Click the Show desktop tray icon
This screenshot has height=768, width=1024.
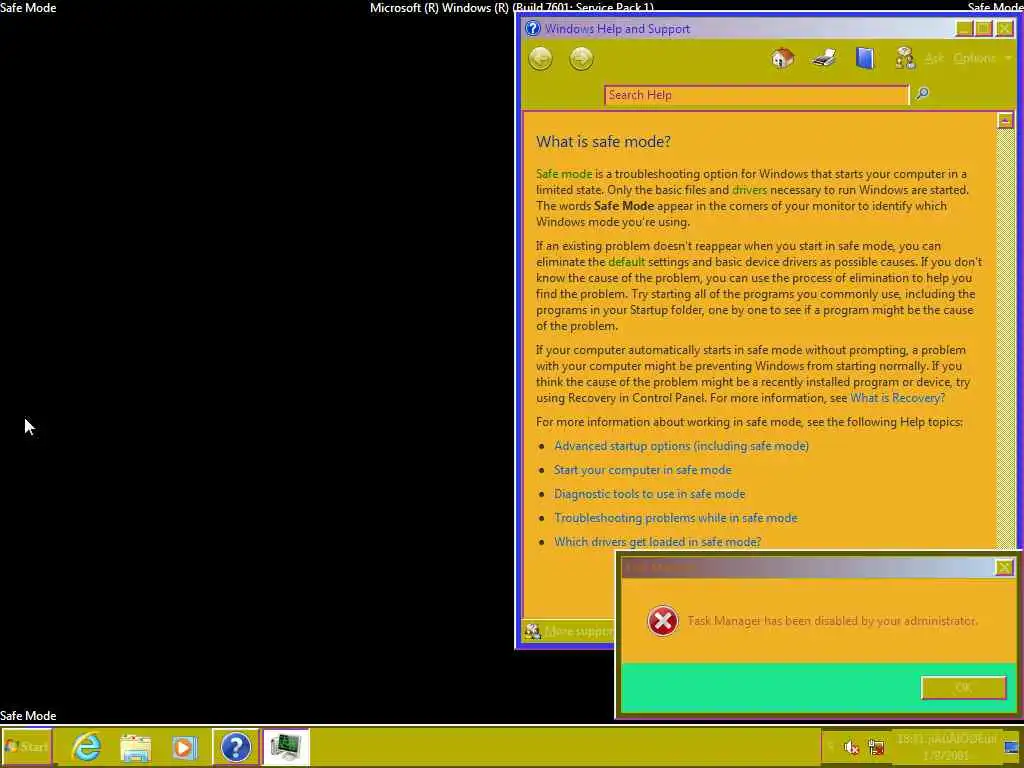click(1012, 747)
